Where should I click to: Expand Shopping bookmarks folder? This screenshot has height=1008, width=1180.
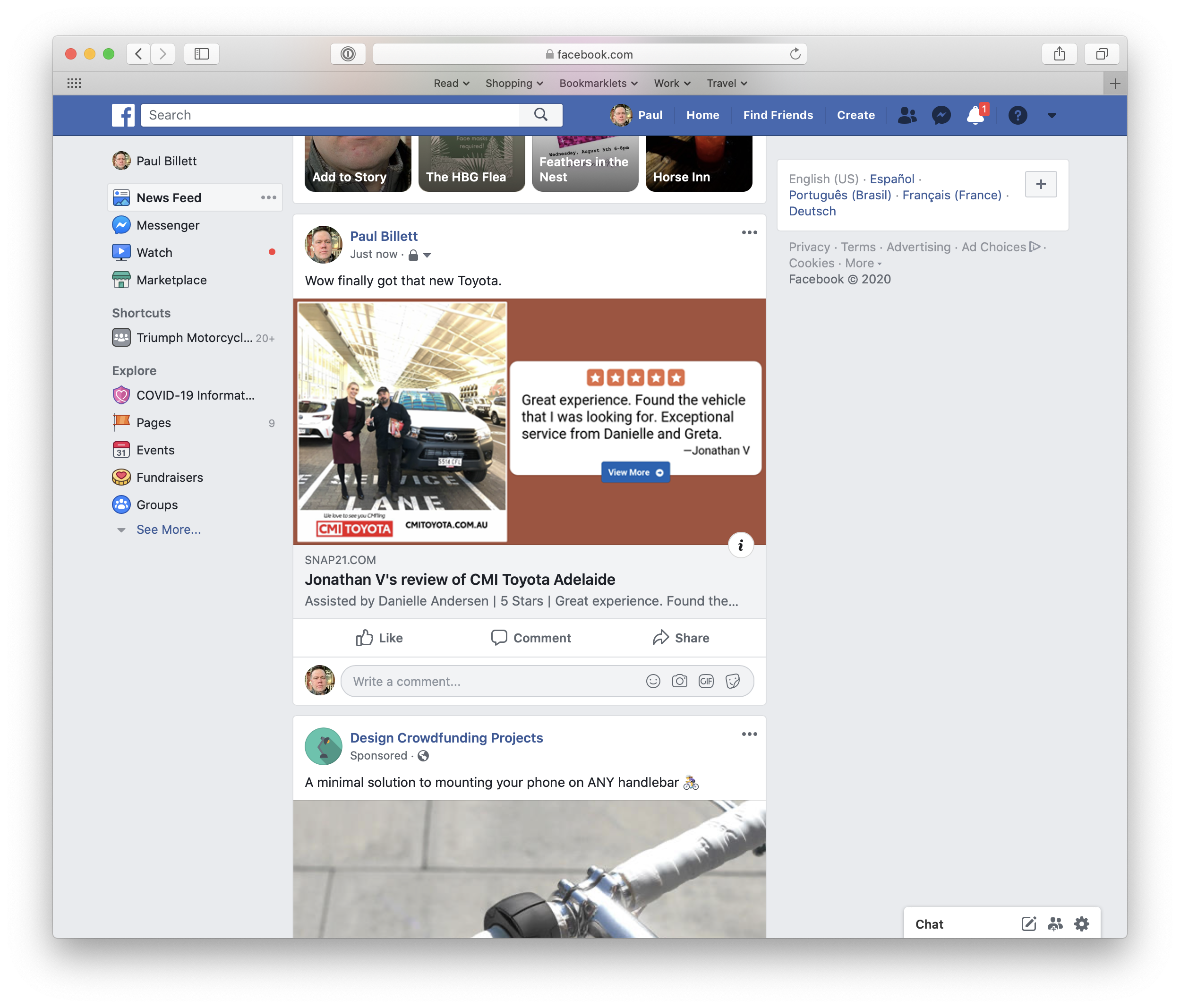[x=514, y=83]
